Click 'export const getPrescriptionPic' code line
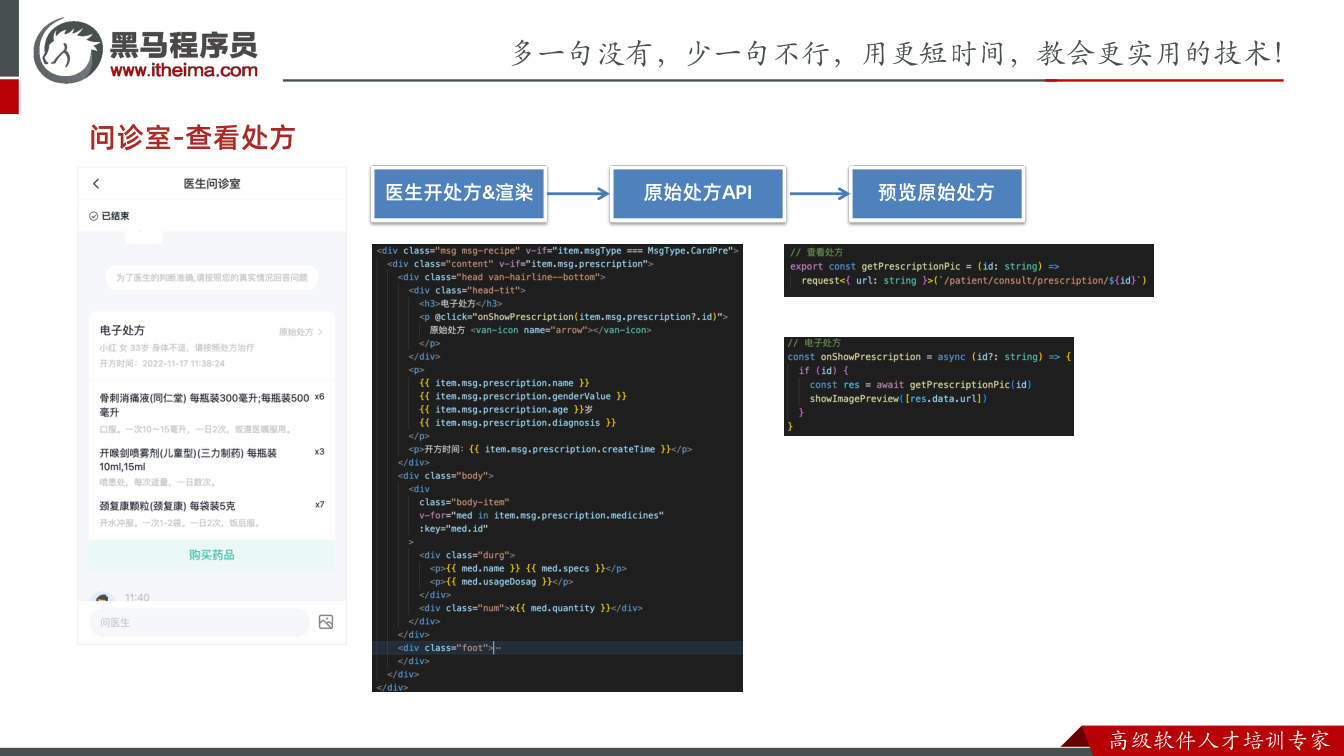1344x756 pixels. 925,267
